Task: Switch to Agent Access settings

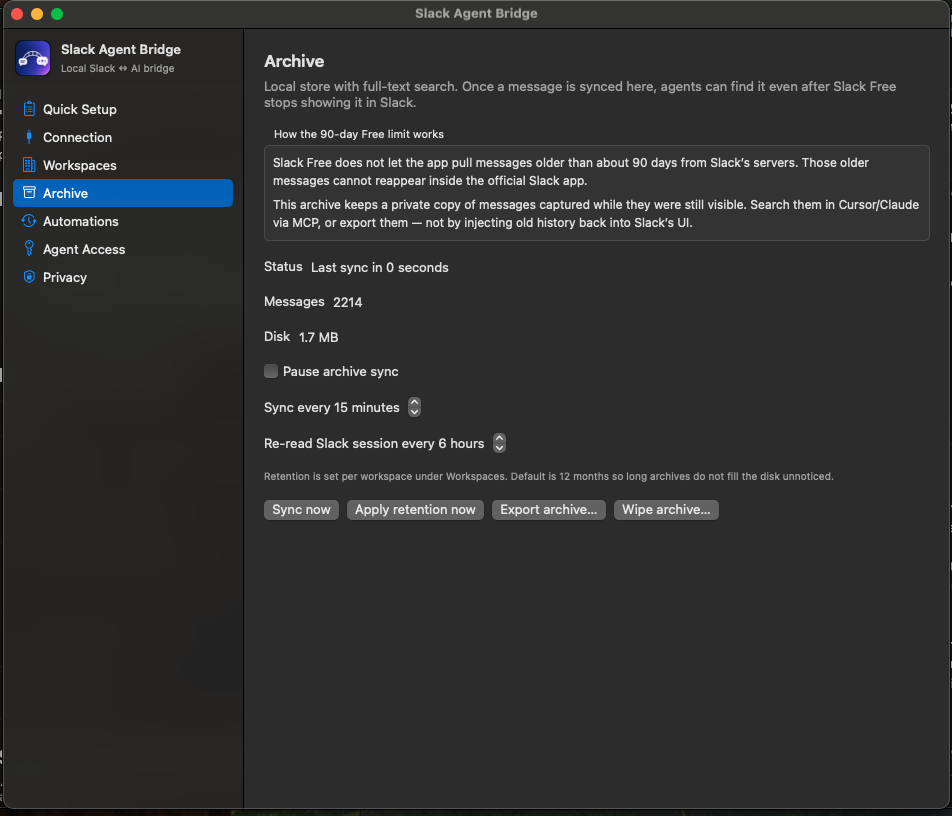Action: coord(123,249)
